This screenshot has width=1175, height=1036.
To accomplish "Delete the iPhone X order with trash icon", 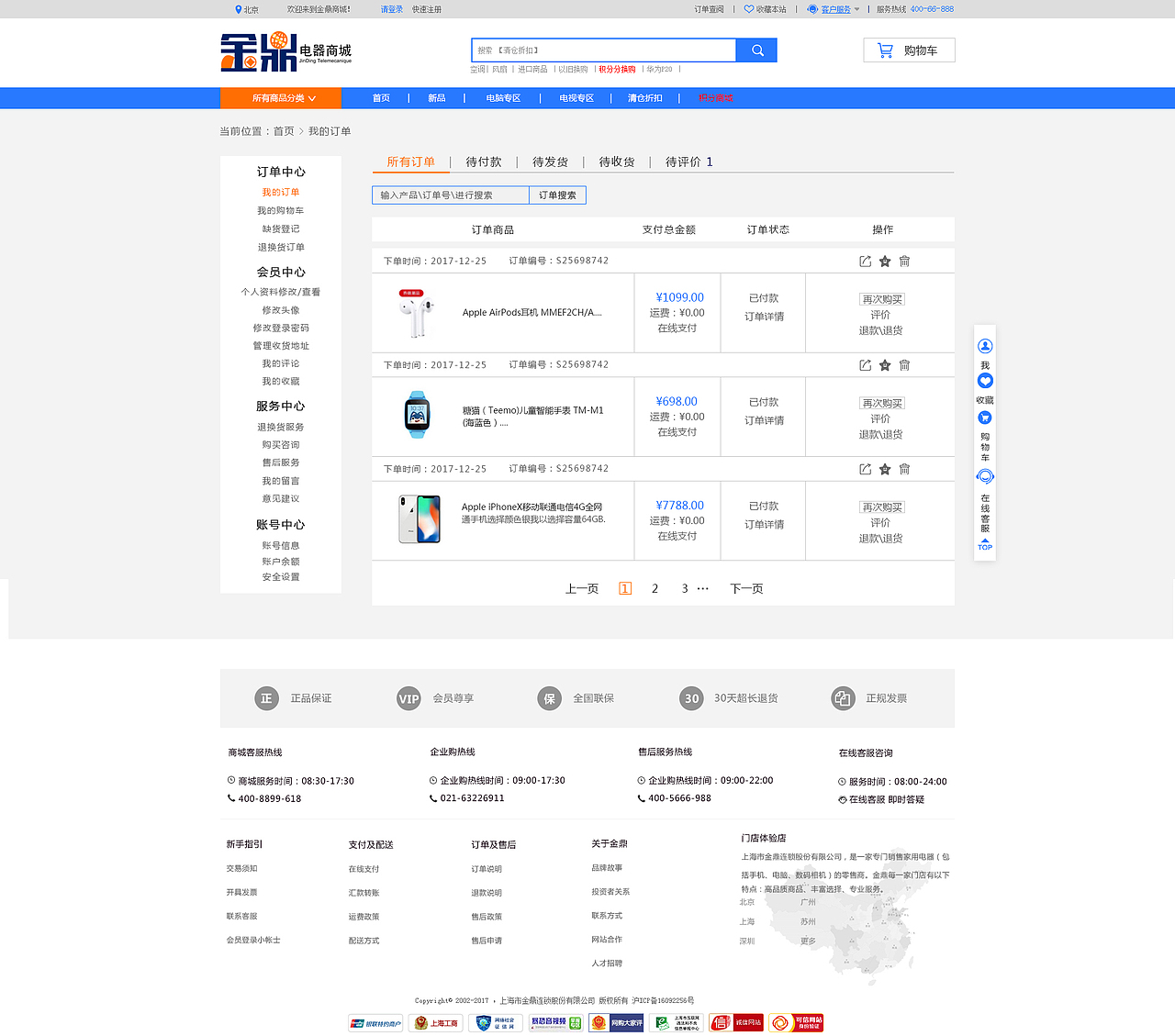I will pyautogui.click(x=904, y=469).
